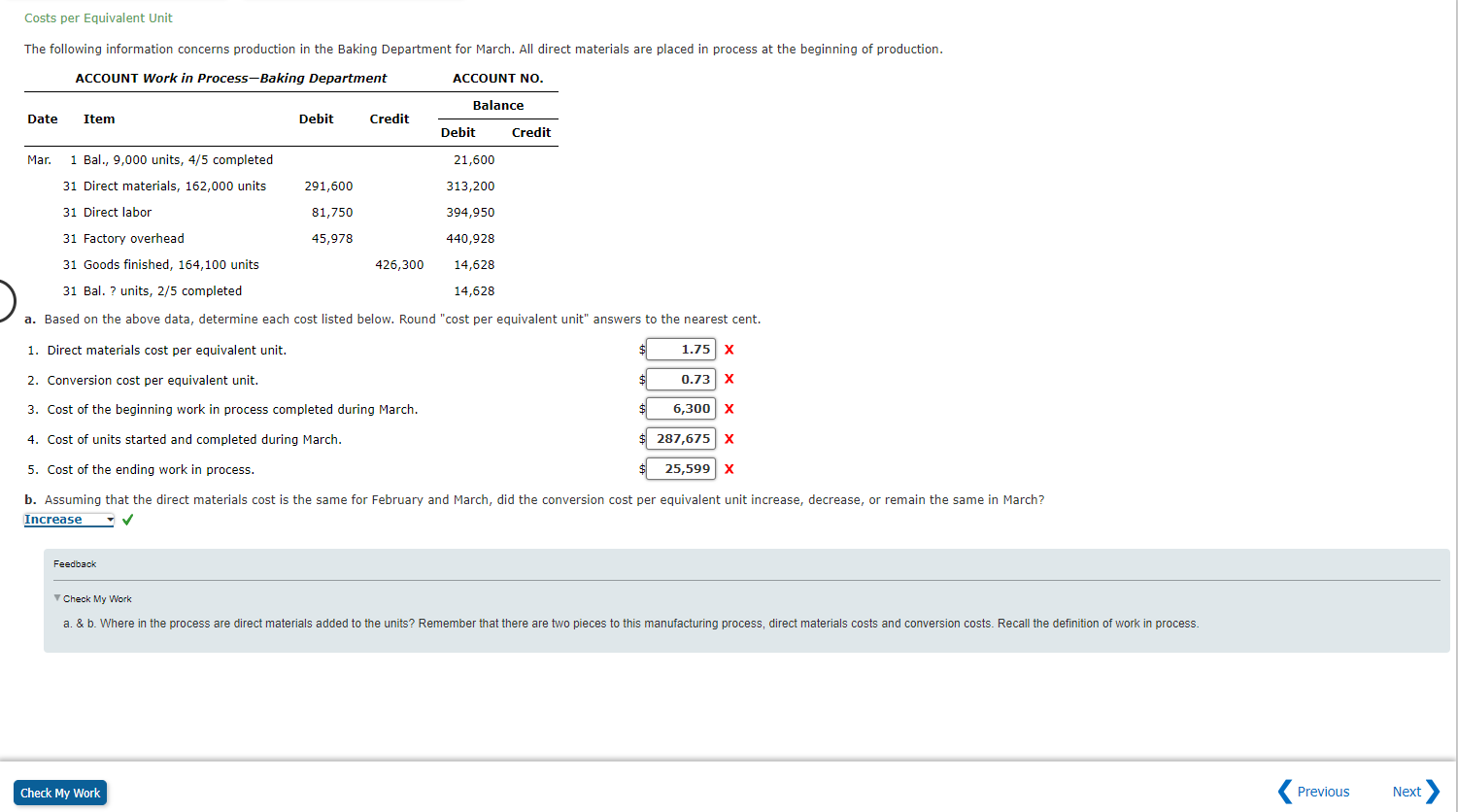
Task: Click the red X beside the 0.73 answer
Action: (729, 379)
